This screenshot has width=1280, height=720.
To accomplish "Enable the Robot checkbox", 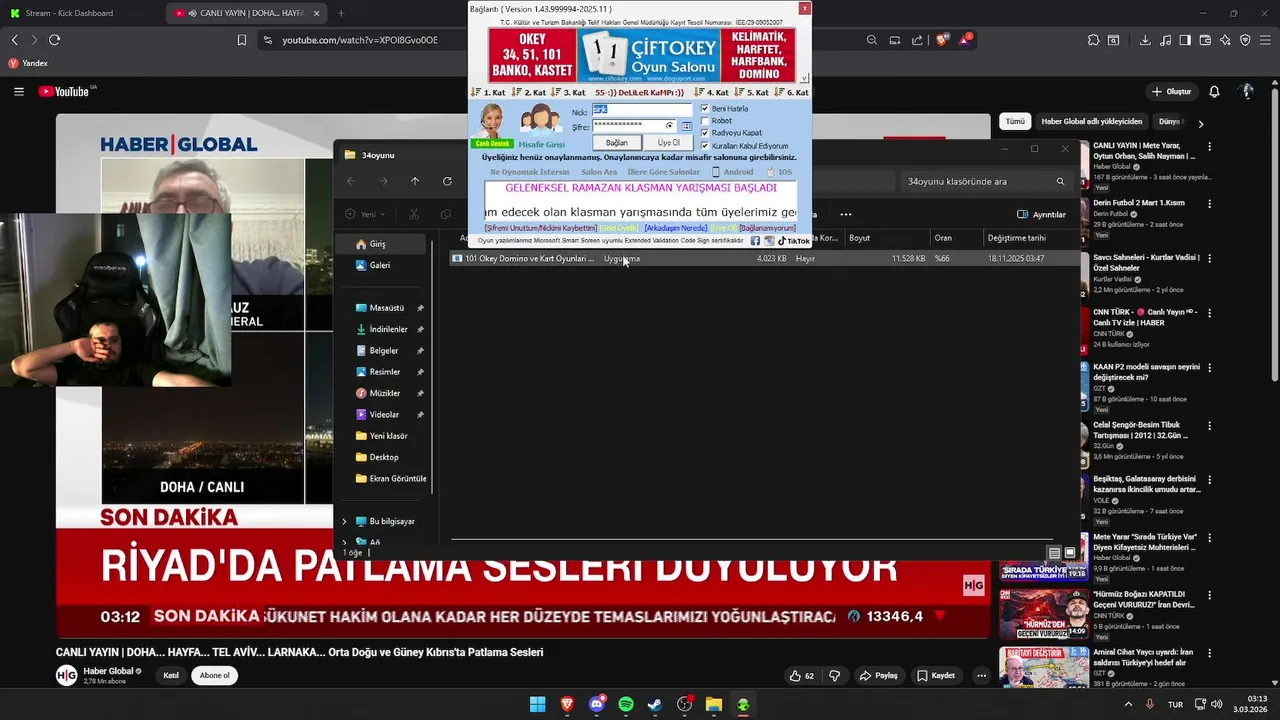I will [705, 120].
